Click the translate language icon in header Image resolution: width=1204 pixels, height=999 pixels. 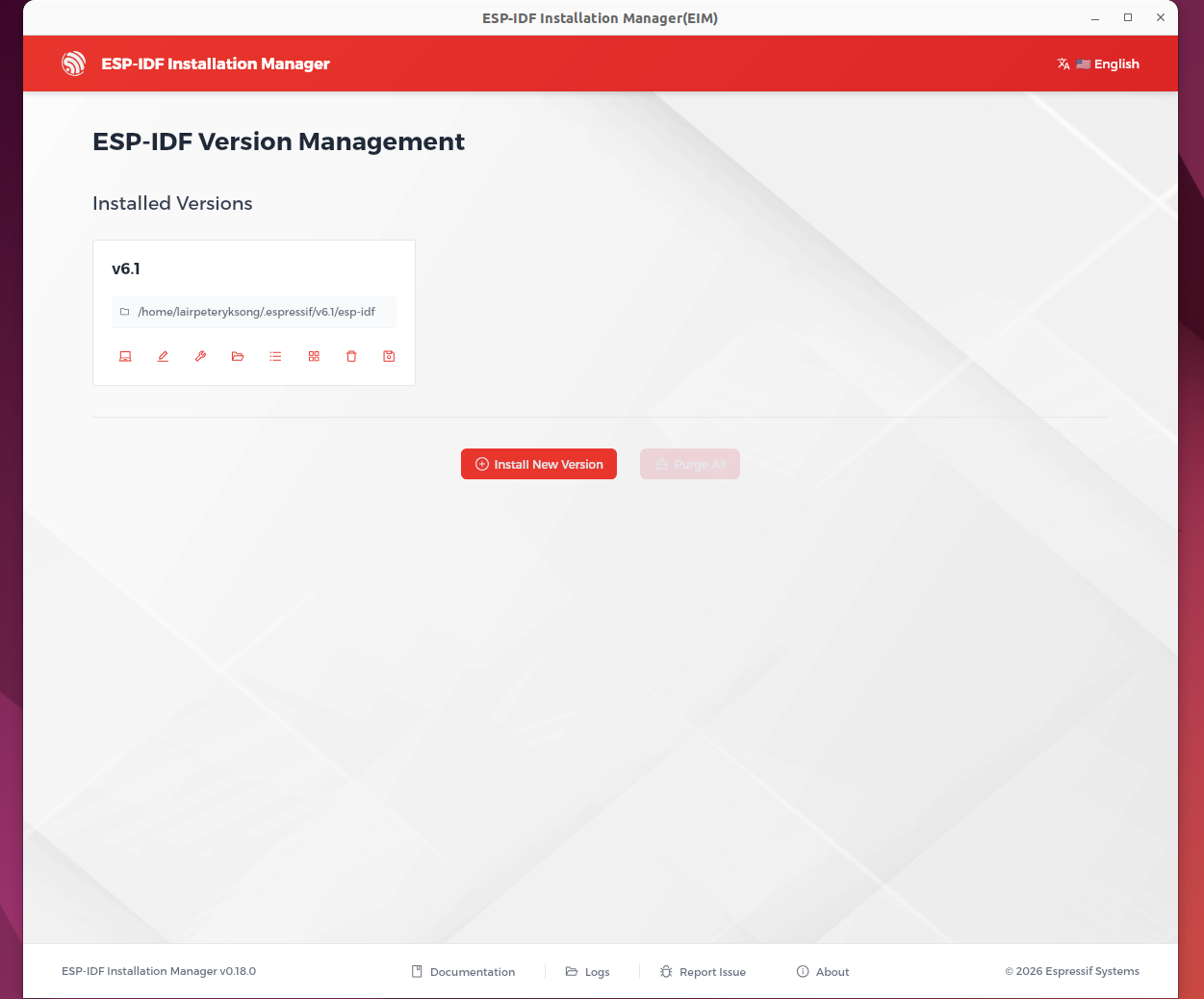point(1063,64)
